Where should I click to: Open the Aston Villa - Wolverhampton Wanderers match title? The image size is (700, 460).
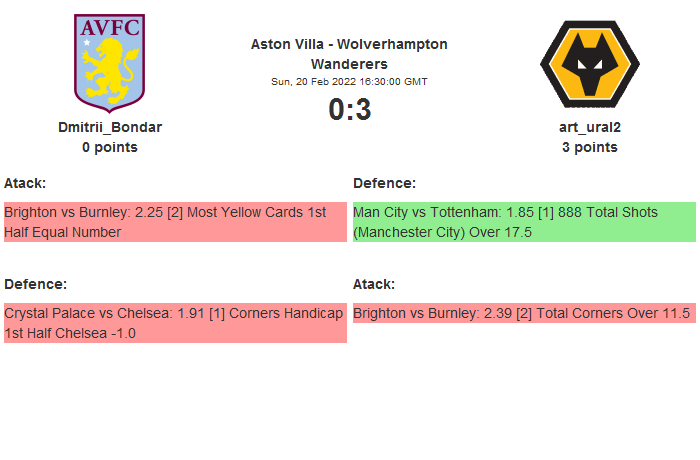pos(349,54)
